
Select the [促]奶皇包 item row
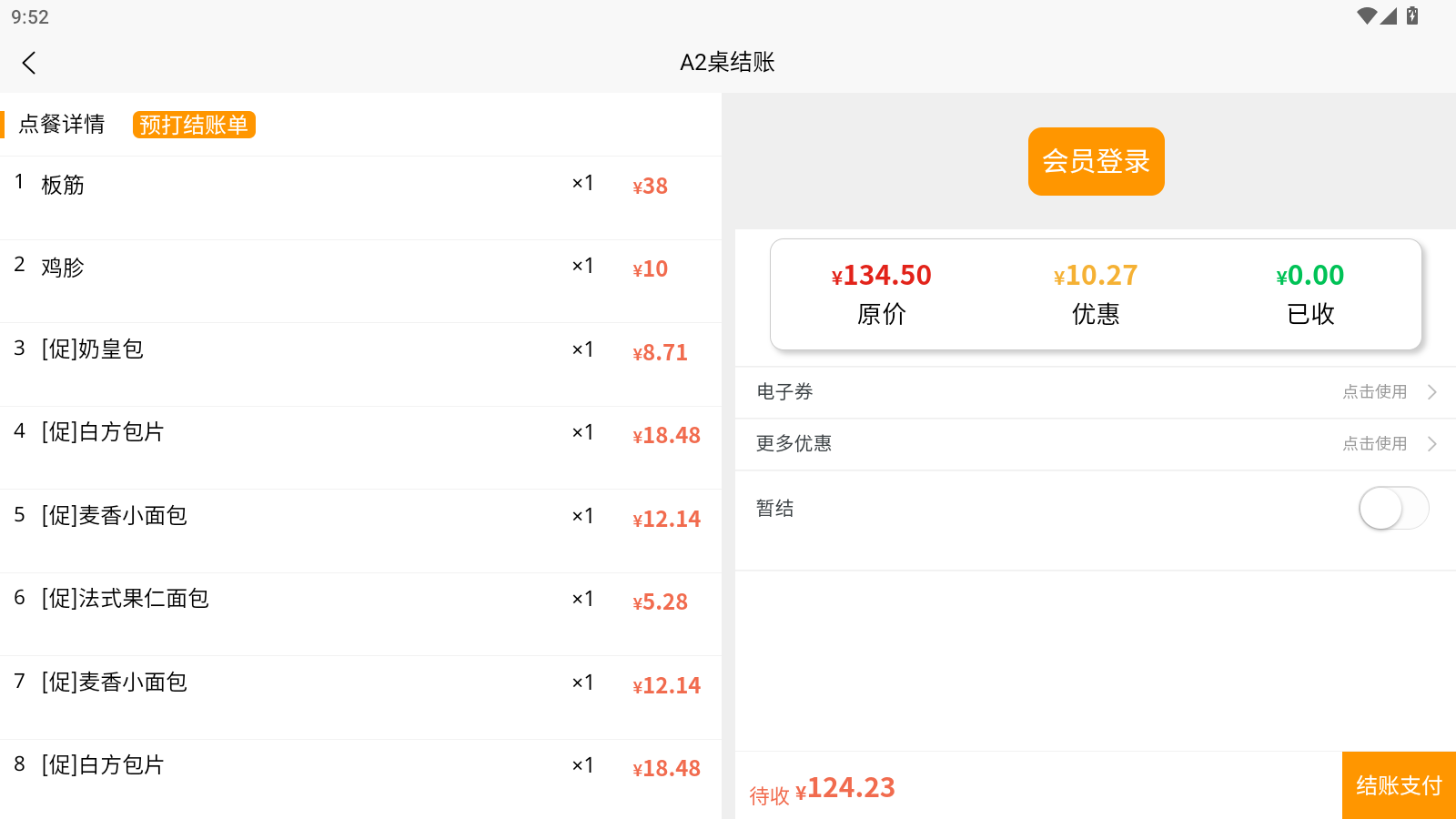(360, 364)
